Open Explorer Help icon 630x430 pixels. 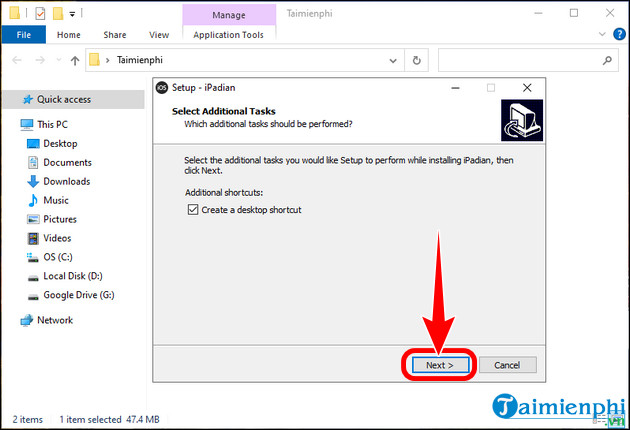coord(619,34)
